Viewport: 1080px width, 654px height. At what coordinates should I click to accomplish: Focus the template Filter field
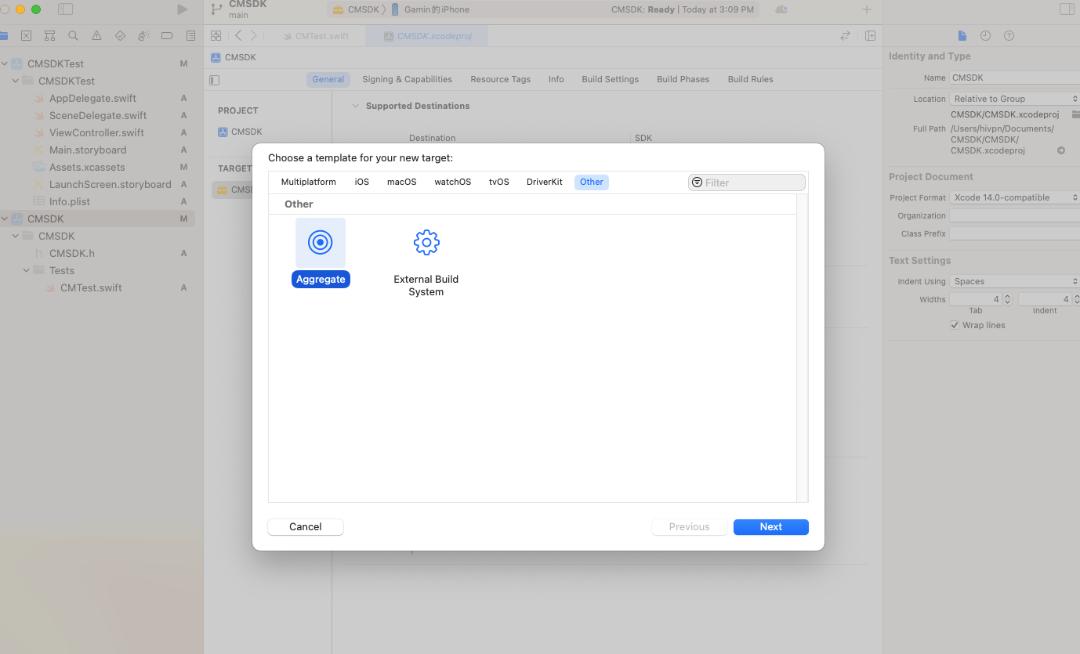click(747, 182)
